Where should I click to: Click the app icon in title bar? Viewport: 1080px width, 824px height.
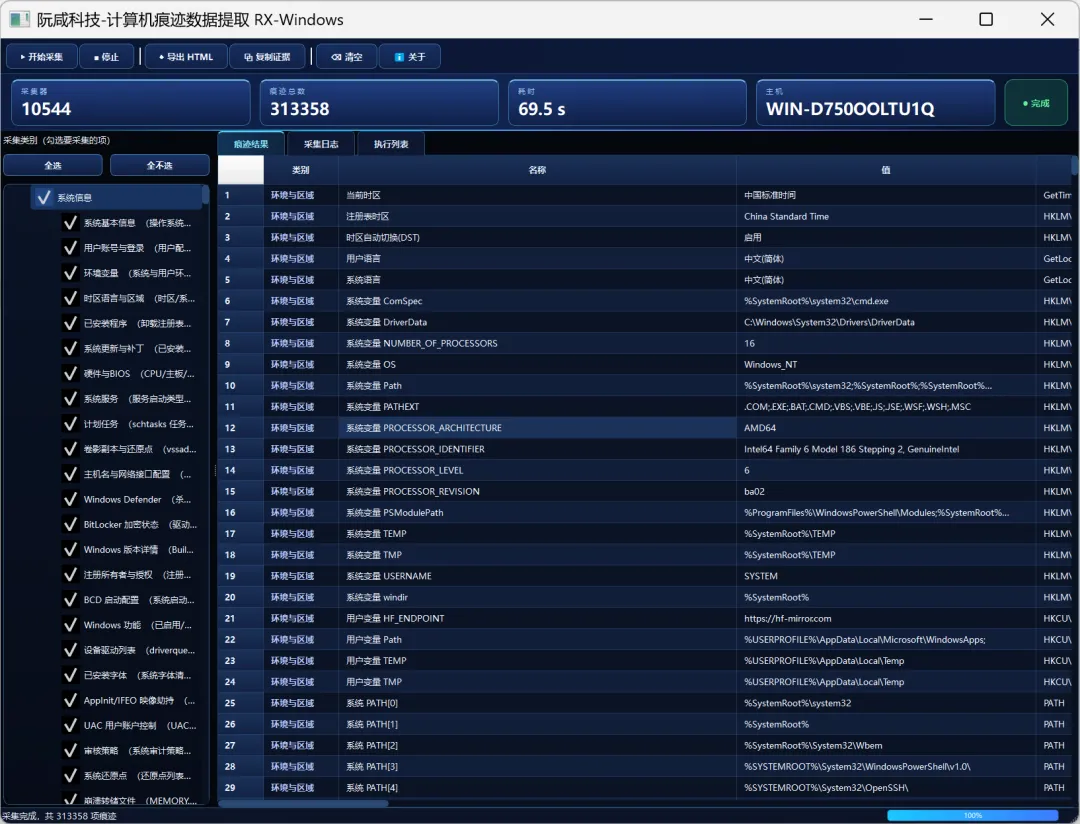click(x=19, y=19)
